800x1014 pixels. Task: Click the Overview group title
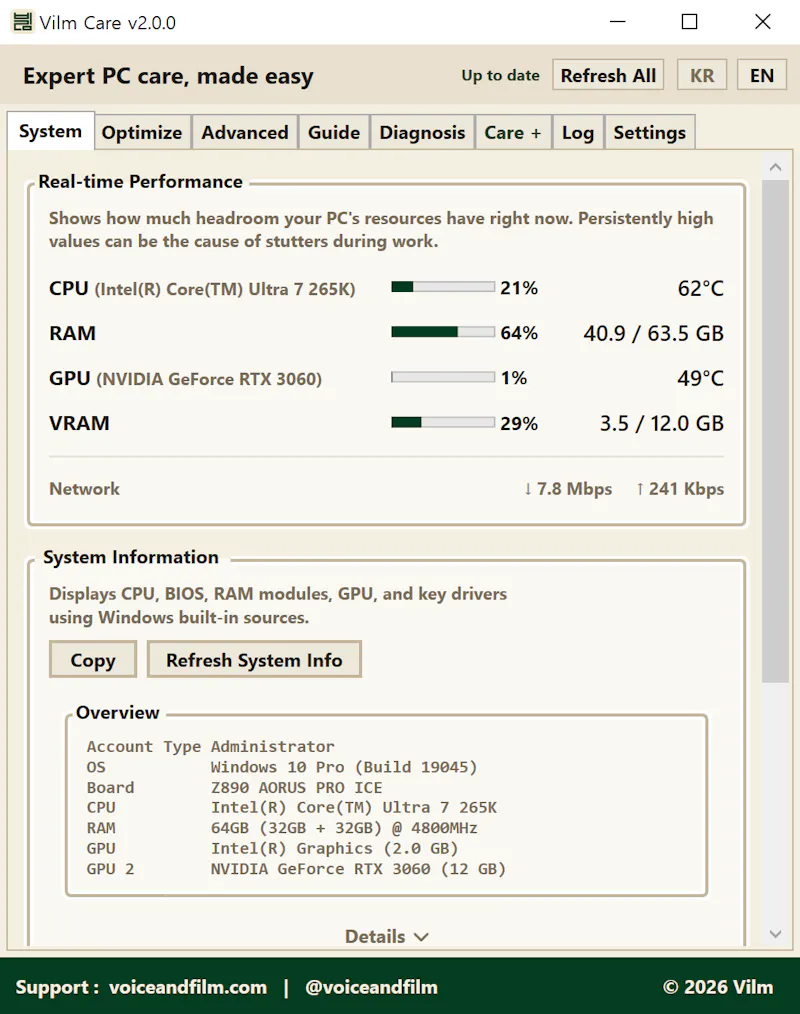click(x=118, y=712)
